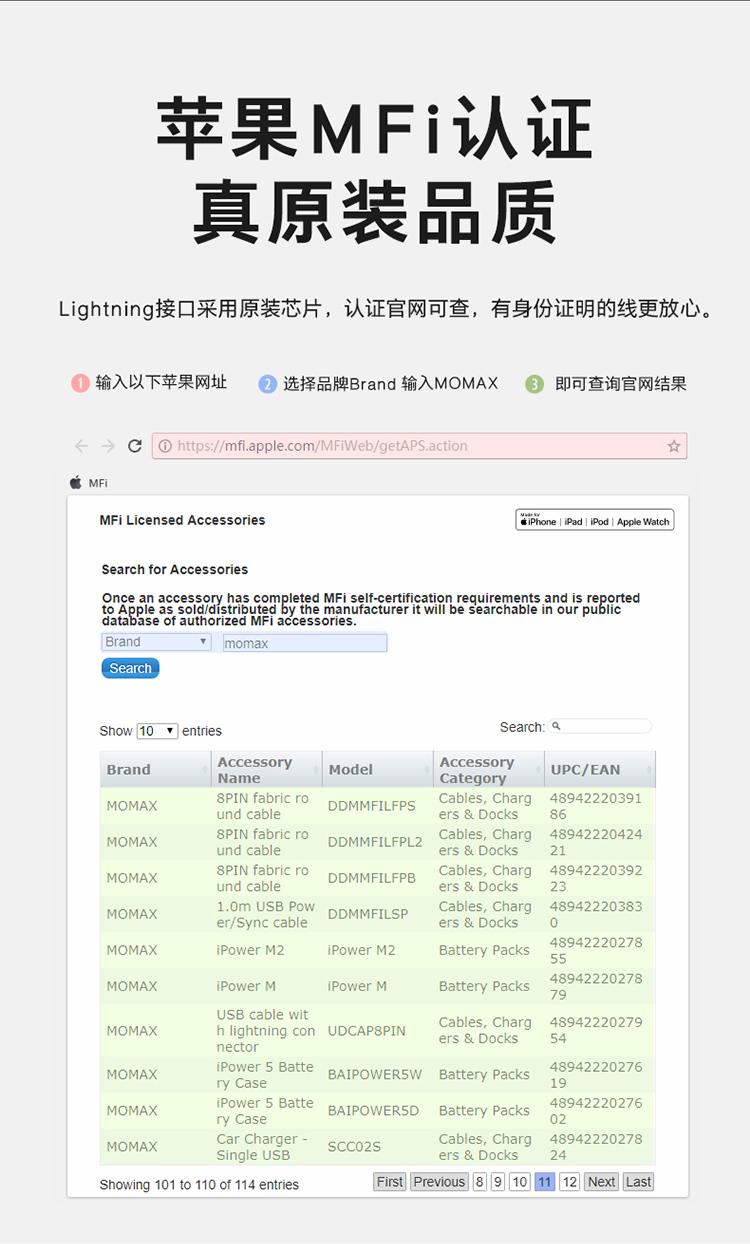The image size is (750, 1244).
Task: Open results page 9
Action: point(498,1182)
